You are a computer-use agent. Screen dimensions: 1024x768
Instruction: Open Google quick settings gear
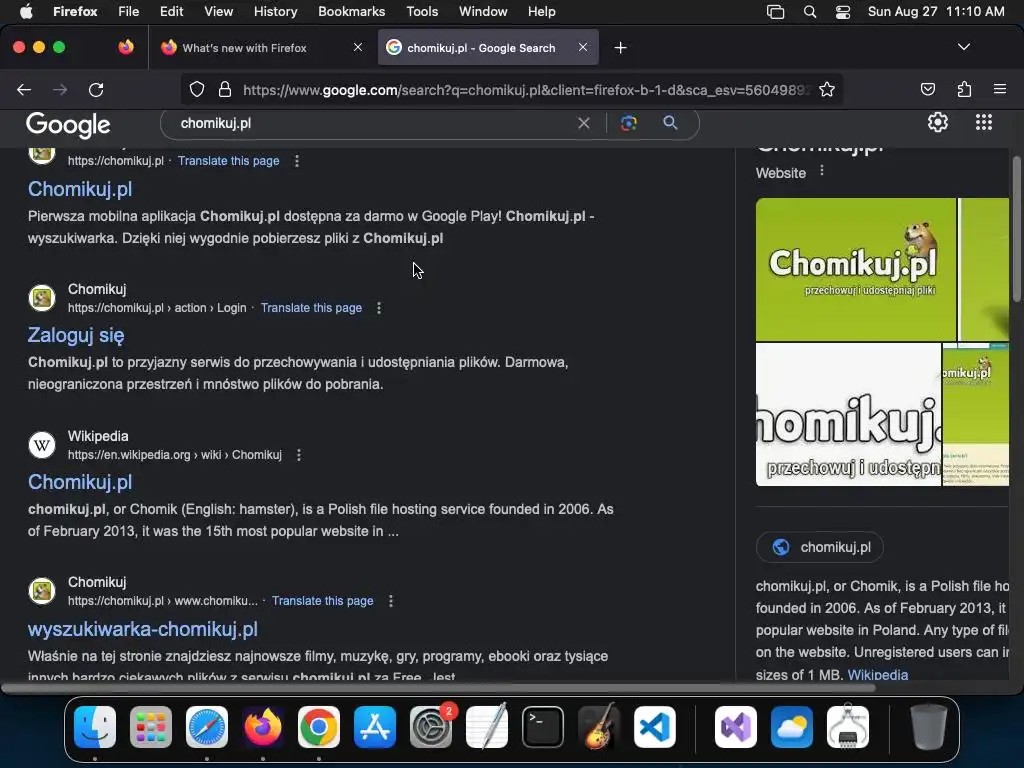point(938,122)
